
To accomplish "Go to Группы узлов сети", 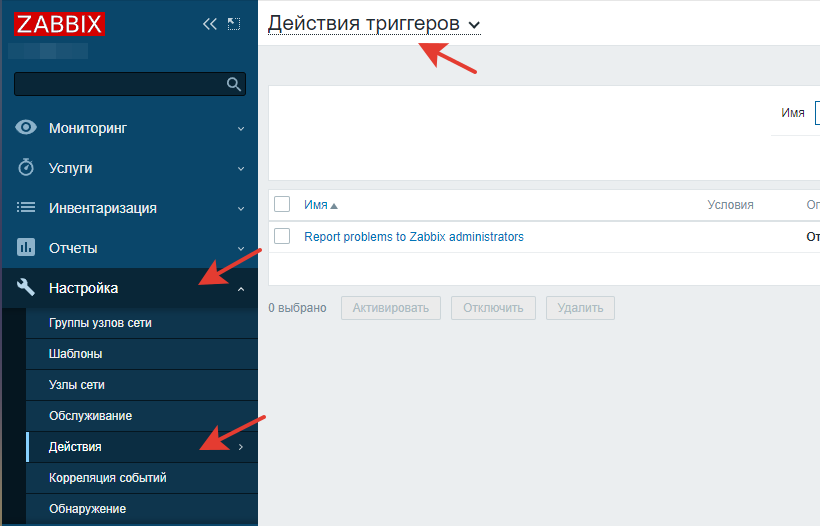I will tap(142, 323).
